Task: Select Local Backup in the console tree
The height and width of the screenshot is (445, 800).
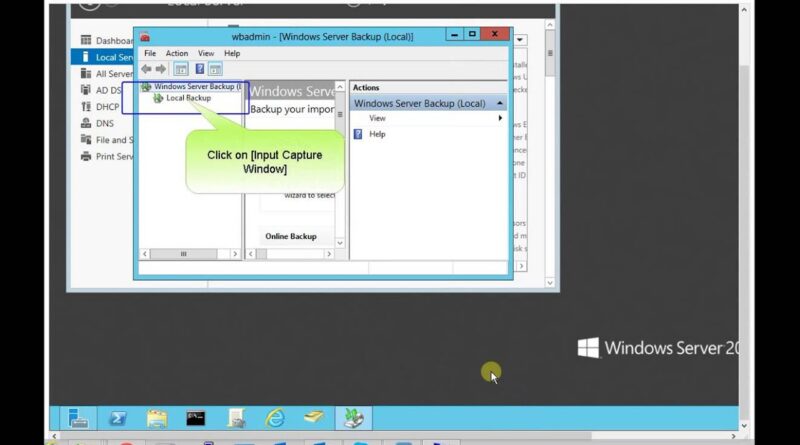Action: point(188,98)
